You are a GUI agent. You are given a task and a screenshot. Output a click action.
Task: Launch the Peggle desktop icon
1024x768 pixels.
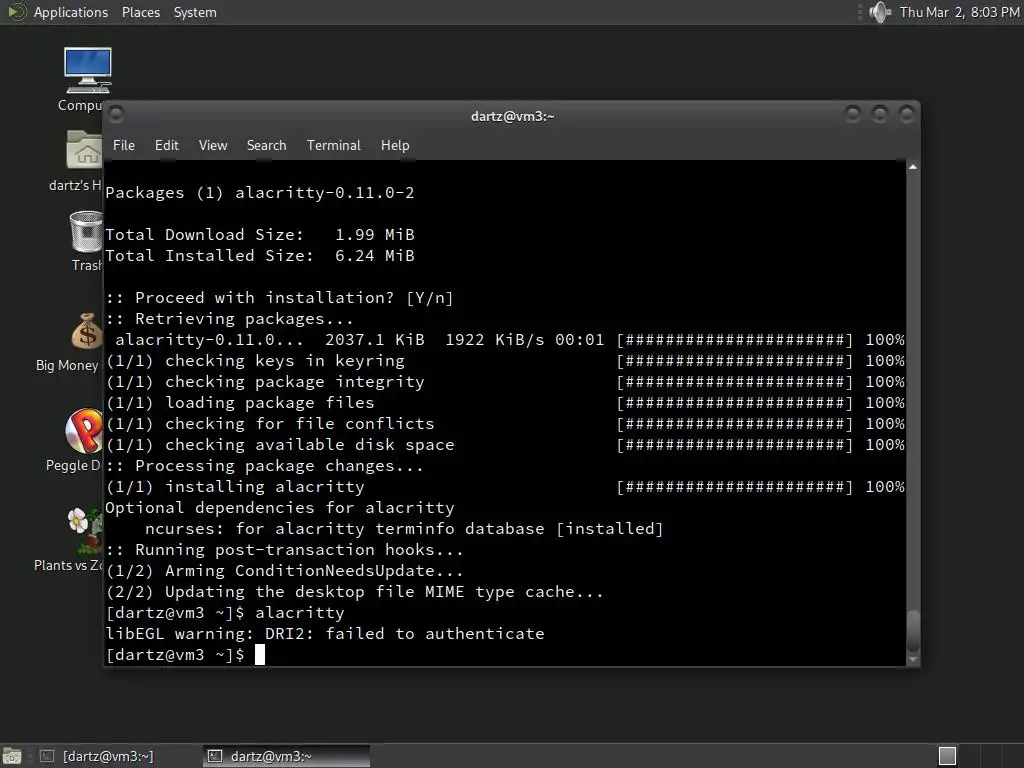coord(84,431)
